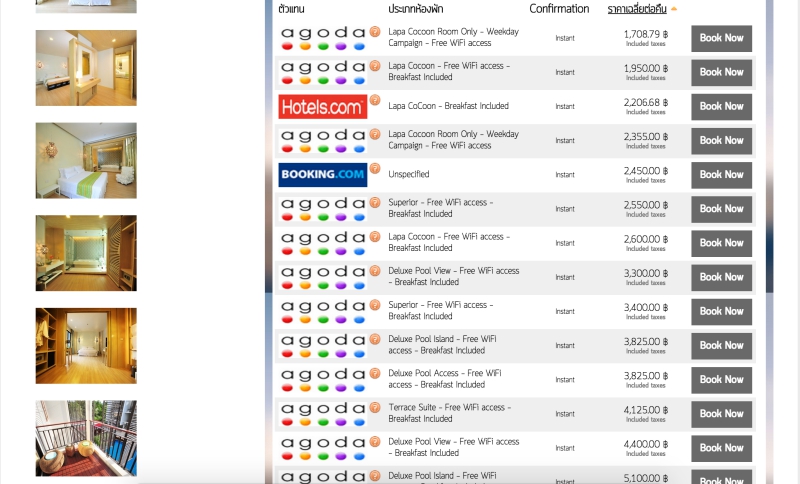
Task: Click the 'Lapa CoCoon - Breakfast Included' room text
Action: [x=448, y=106]
